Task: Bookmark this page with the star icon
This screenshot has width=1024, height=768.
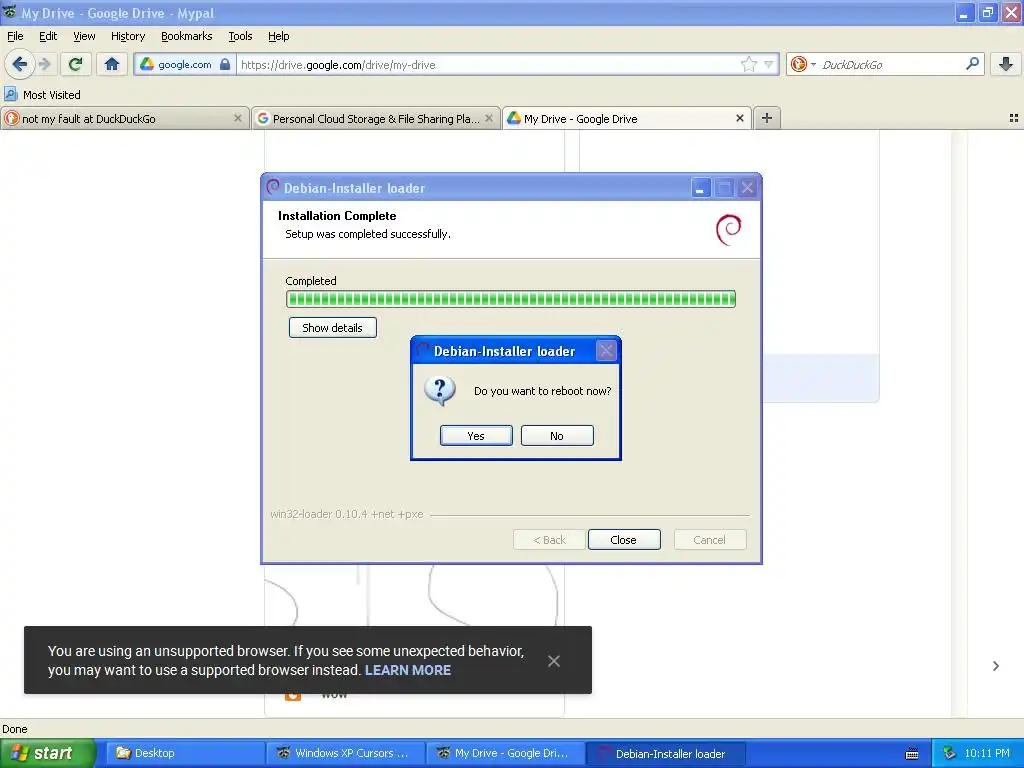Action: pyautogui.click(x=748, y=64)
